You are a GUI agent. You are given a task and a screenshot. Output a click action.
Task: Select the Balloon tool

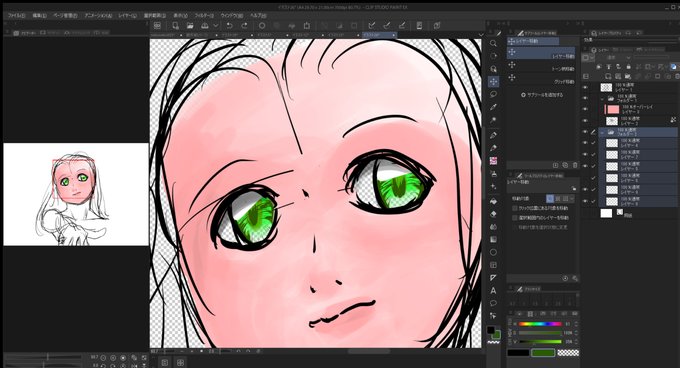493,303
